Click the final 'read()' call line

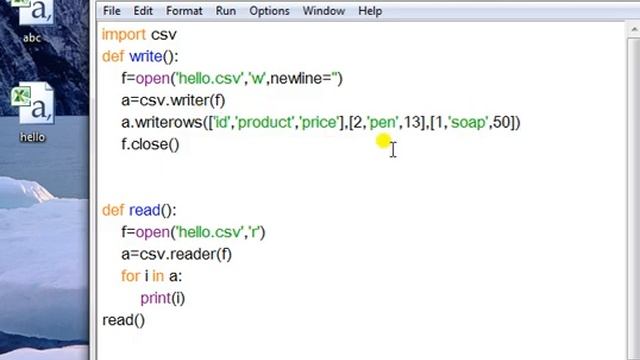tap(124, 320)
